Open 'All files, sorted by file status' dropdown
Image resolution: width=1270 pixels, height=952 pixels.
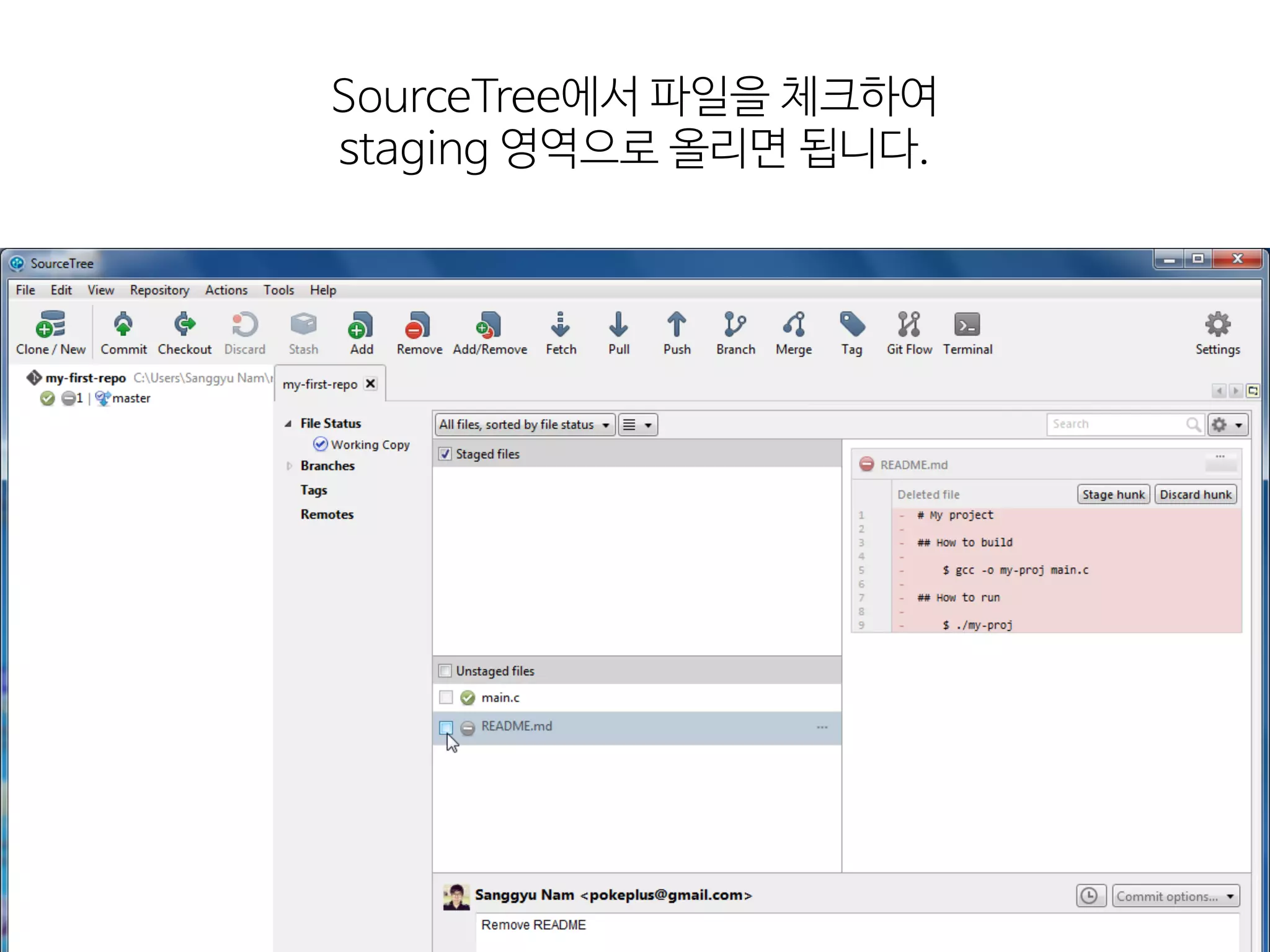525,425
